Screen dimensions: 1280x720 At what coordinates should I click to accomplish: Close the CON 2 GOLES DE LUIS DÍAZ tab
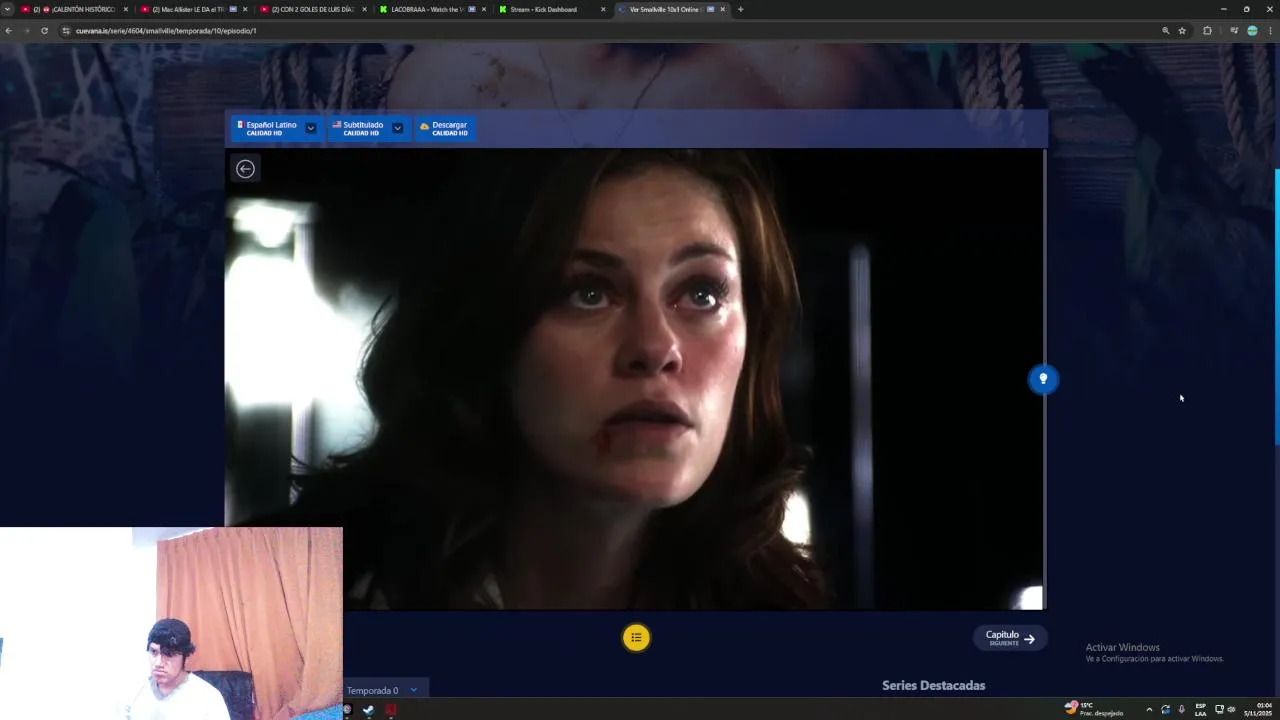[x=364, y=9]
